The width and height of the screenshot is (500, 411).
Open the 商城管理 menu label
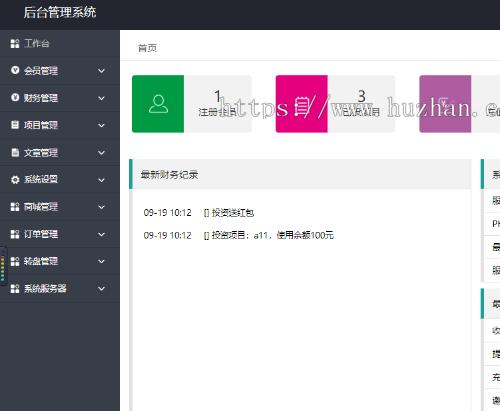pos(41,207)
